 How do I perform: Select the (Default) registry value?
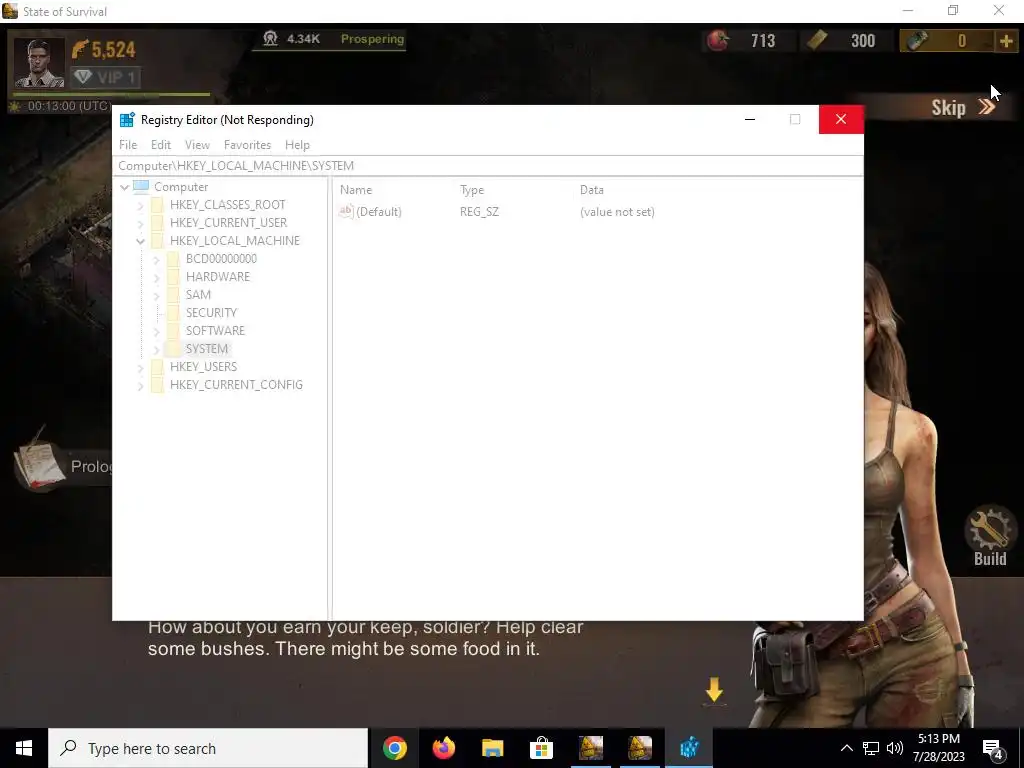[379, 212]
